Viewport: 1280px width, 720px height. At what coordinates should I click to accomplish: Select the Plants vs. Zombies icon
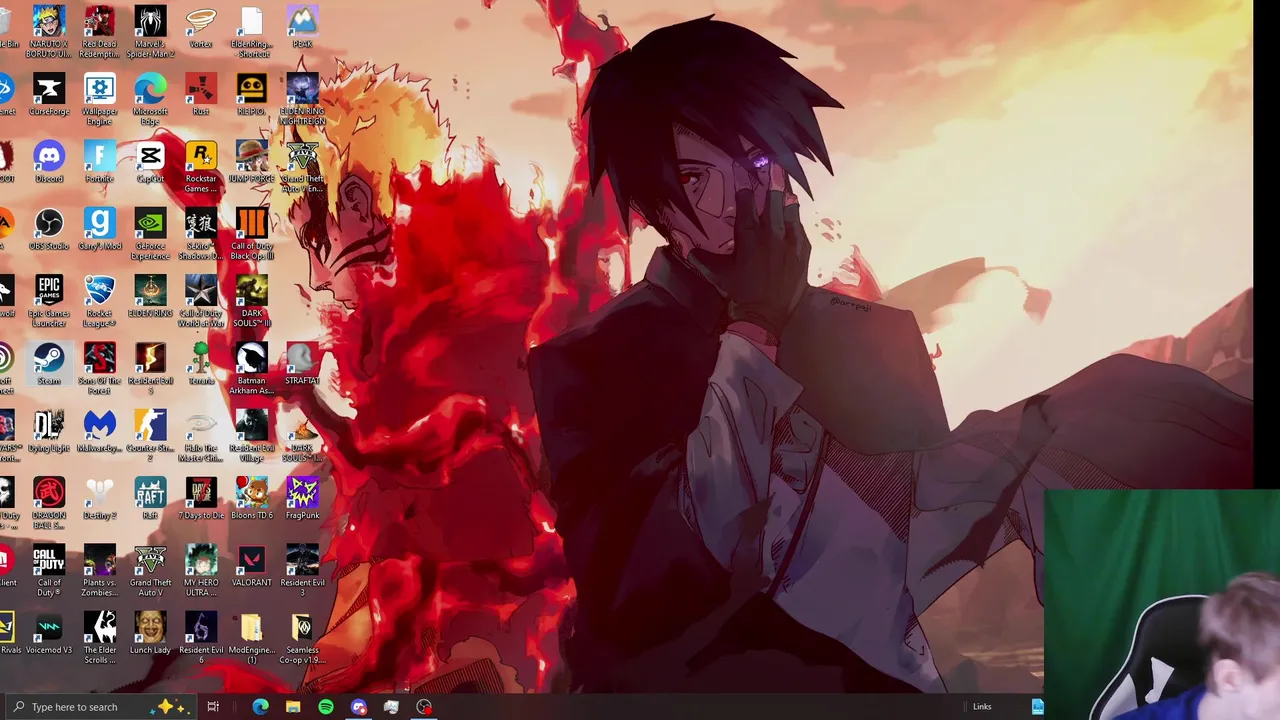(99, 570)
